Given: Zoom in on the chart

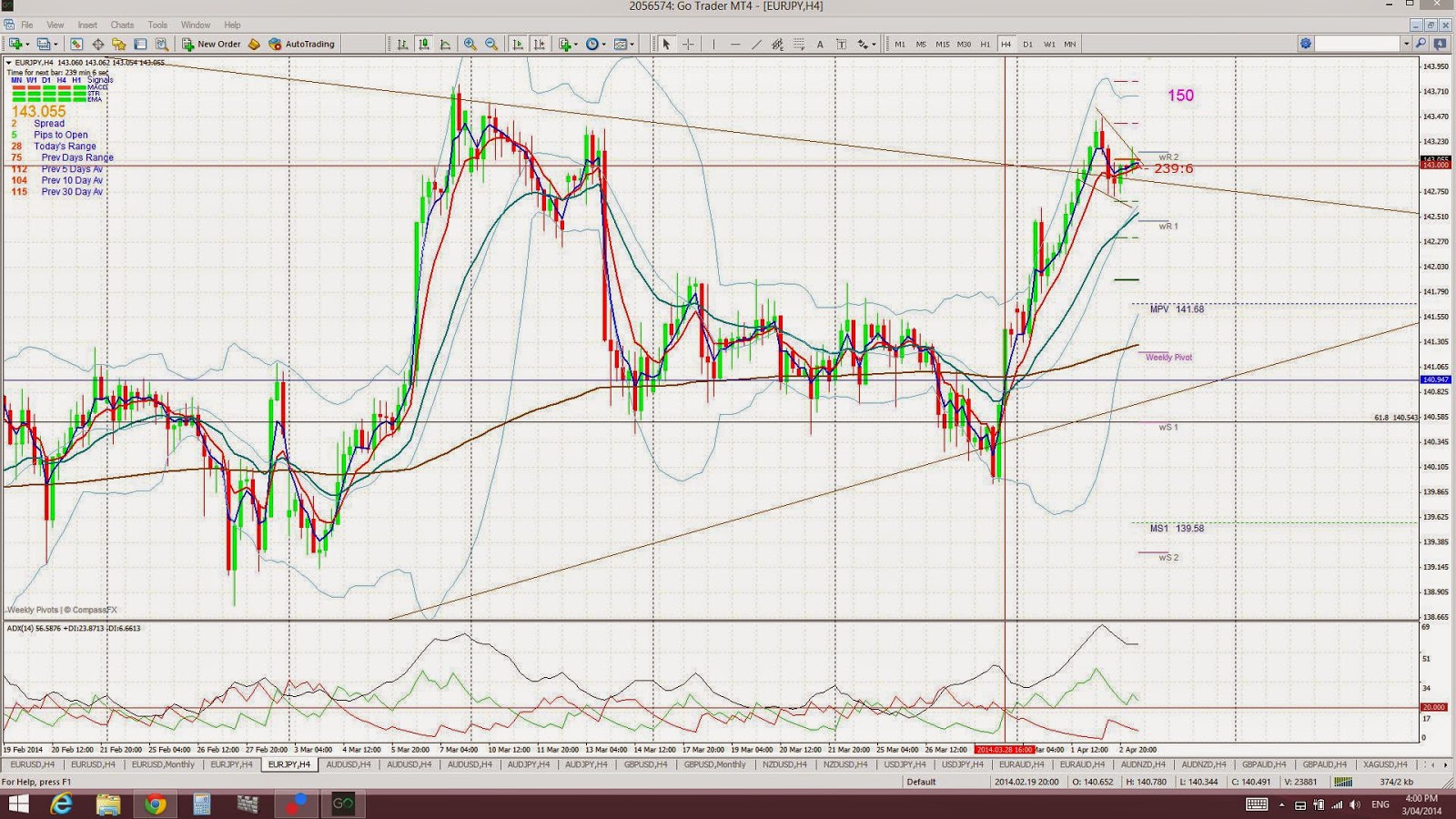Looking at the screenshot, I should (x=470, y=44).
